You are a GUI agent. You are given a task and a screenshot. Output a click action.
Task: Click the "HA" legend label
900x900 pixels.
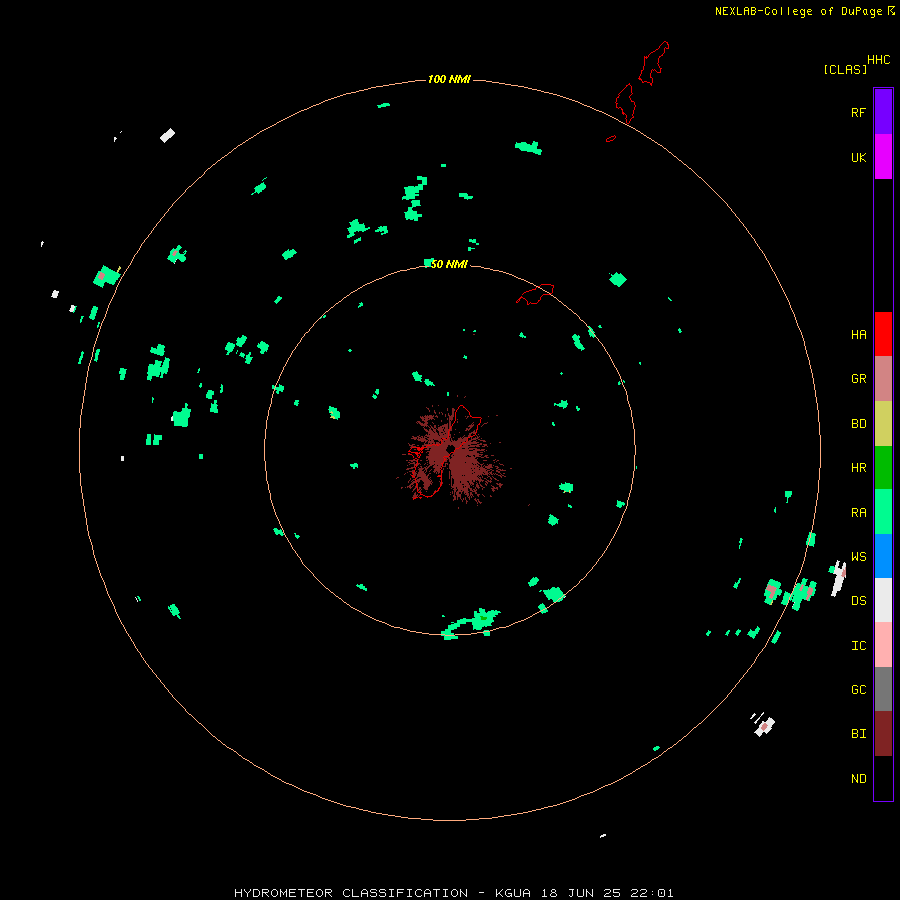[858, 335]
